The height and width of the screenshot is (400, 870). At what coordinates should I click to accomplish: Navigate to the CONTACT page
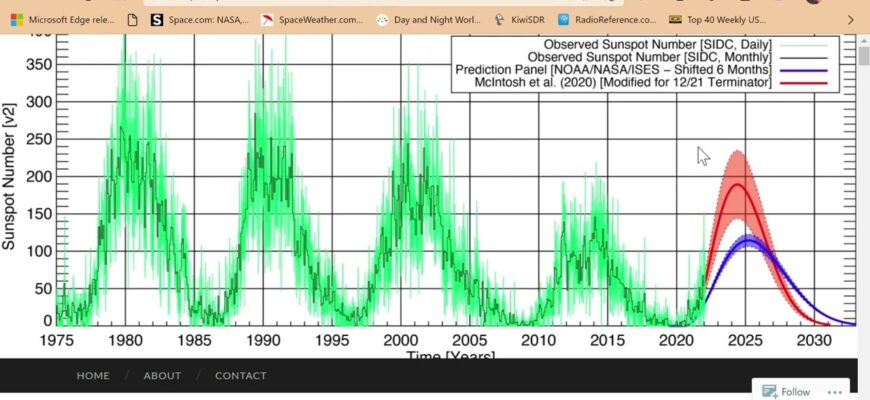tap(241, 376)
